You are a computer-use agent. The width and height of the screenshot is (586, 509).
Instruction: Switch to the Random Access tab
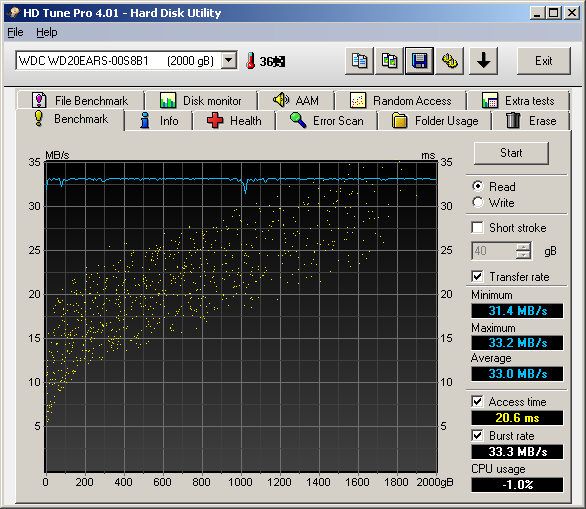400,101
